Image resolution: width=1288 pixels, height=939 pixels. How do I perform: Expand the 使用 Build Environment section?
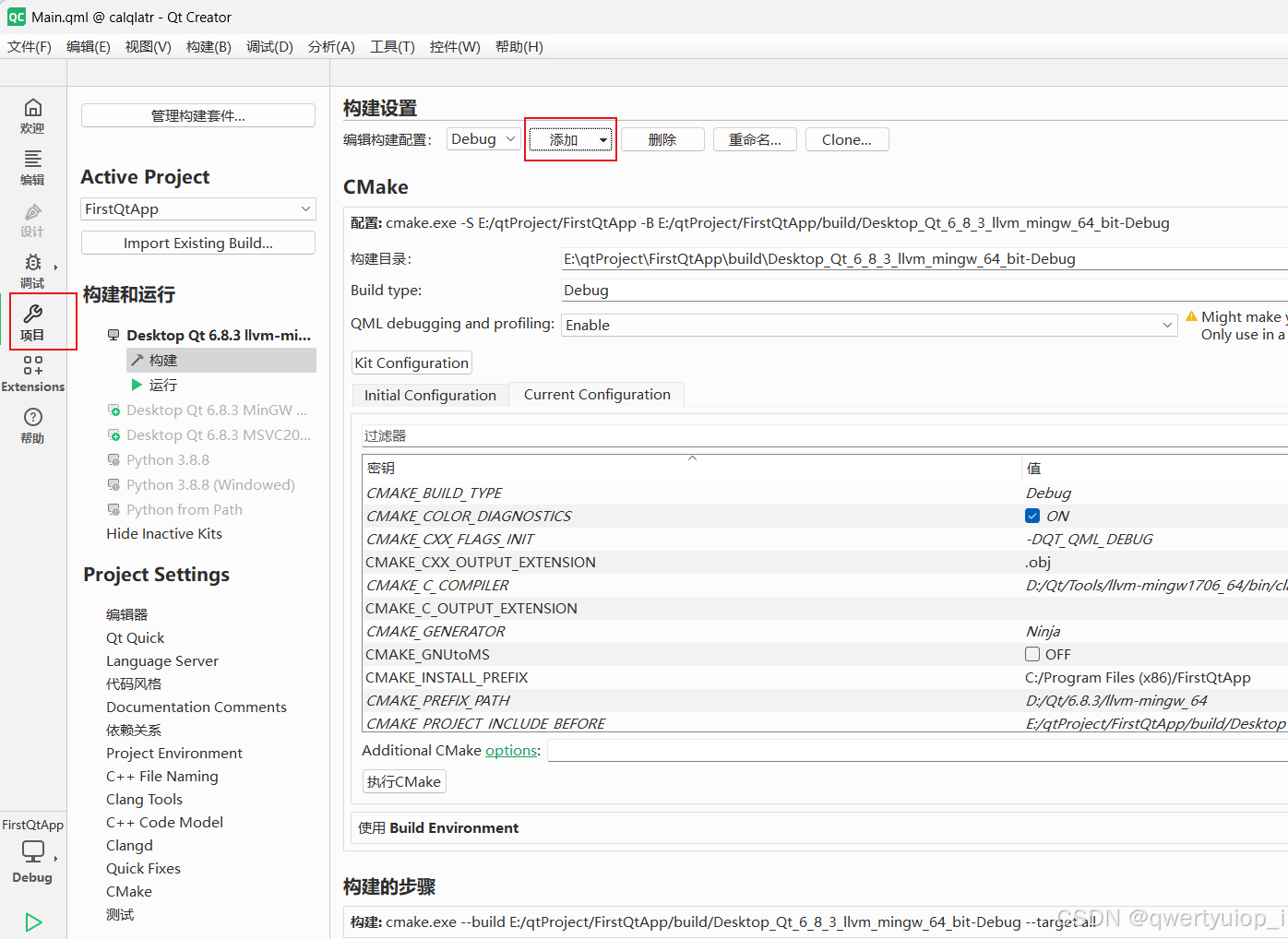pos(819,827)
